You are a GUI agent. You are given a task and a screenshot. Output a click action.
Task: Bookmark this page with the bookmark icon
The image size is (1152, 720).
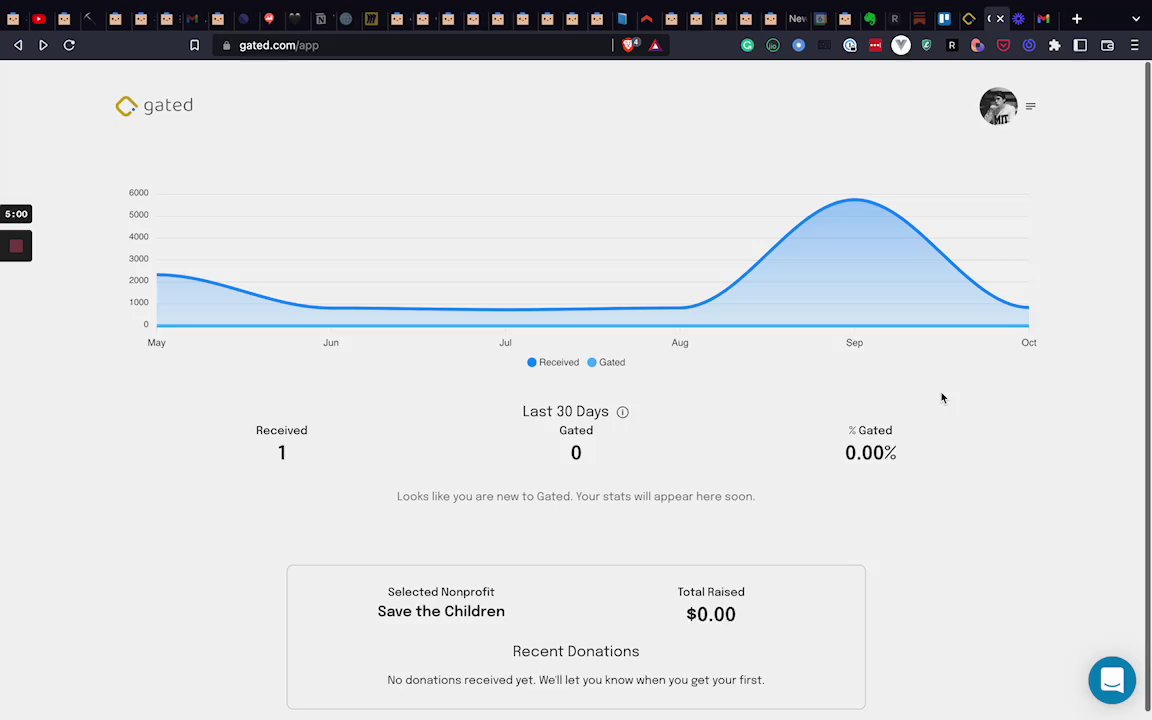point(195,46)
